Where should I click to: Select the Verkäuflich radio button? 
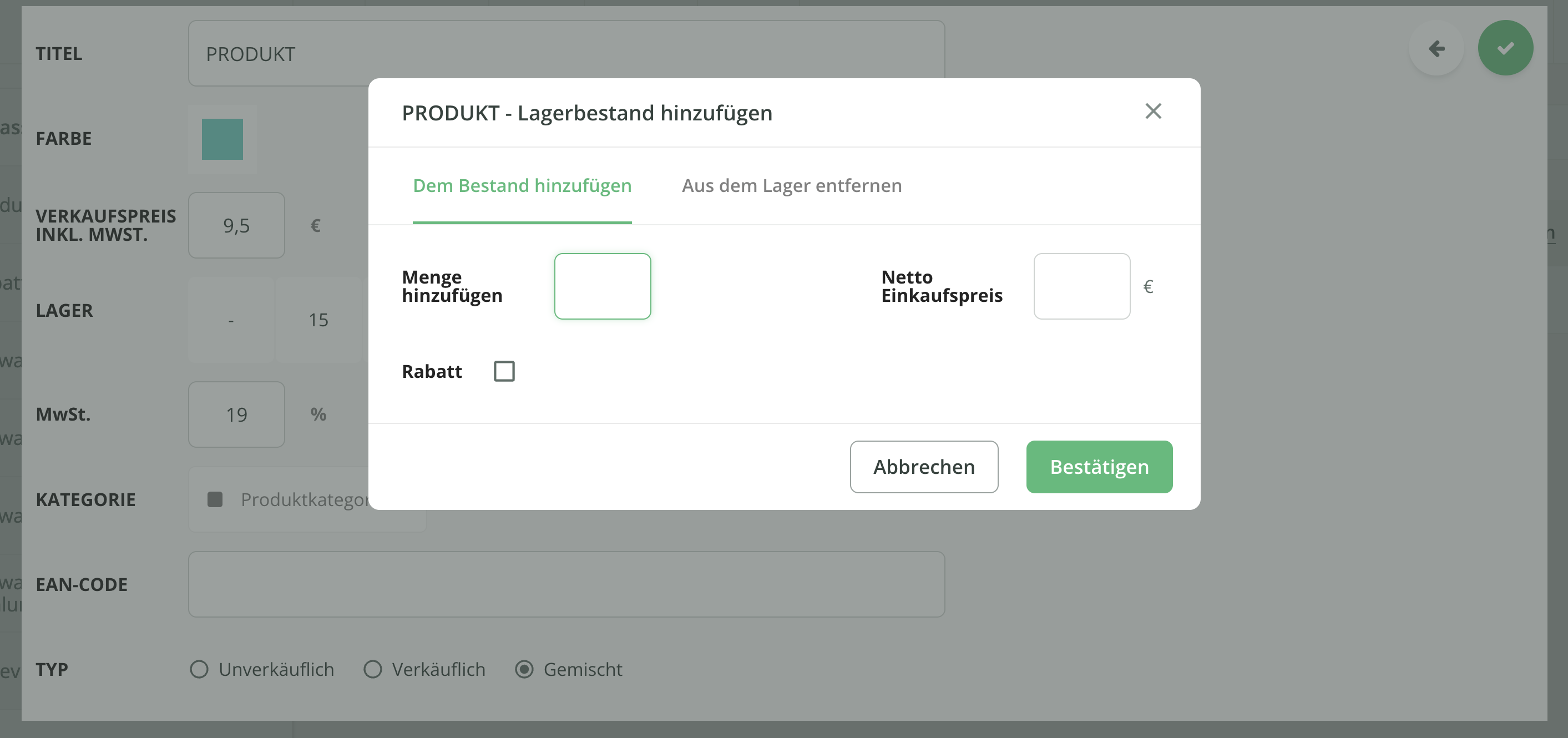[x=372, y=669]
